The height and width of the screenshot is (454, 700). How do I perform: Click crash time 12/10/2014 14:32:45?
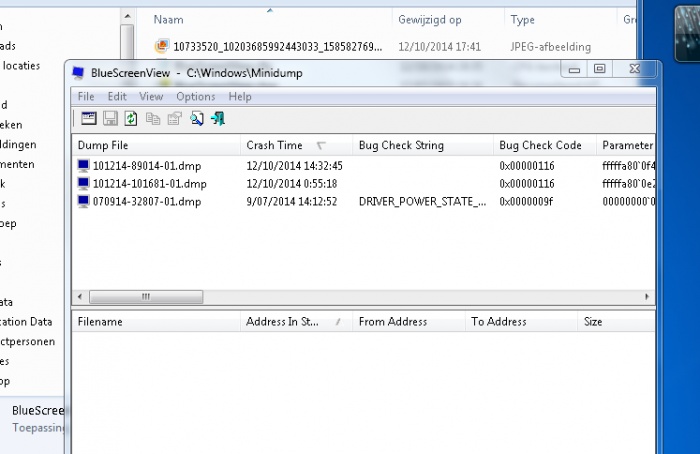(295, 166)
